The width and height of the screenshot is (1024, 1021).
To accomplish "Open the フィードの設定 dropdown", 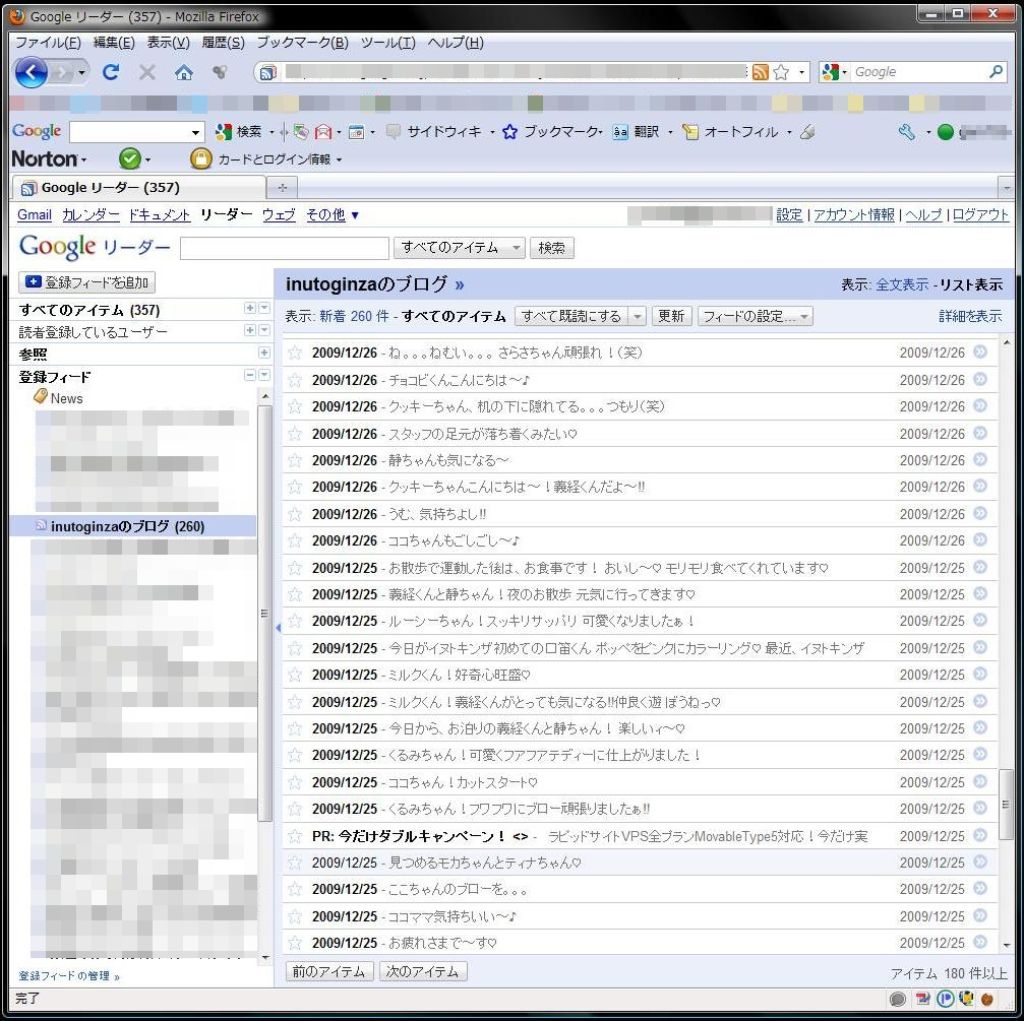I will (x=755, y=317).
